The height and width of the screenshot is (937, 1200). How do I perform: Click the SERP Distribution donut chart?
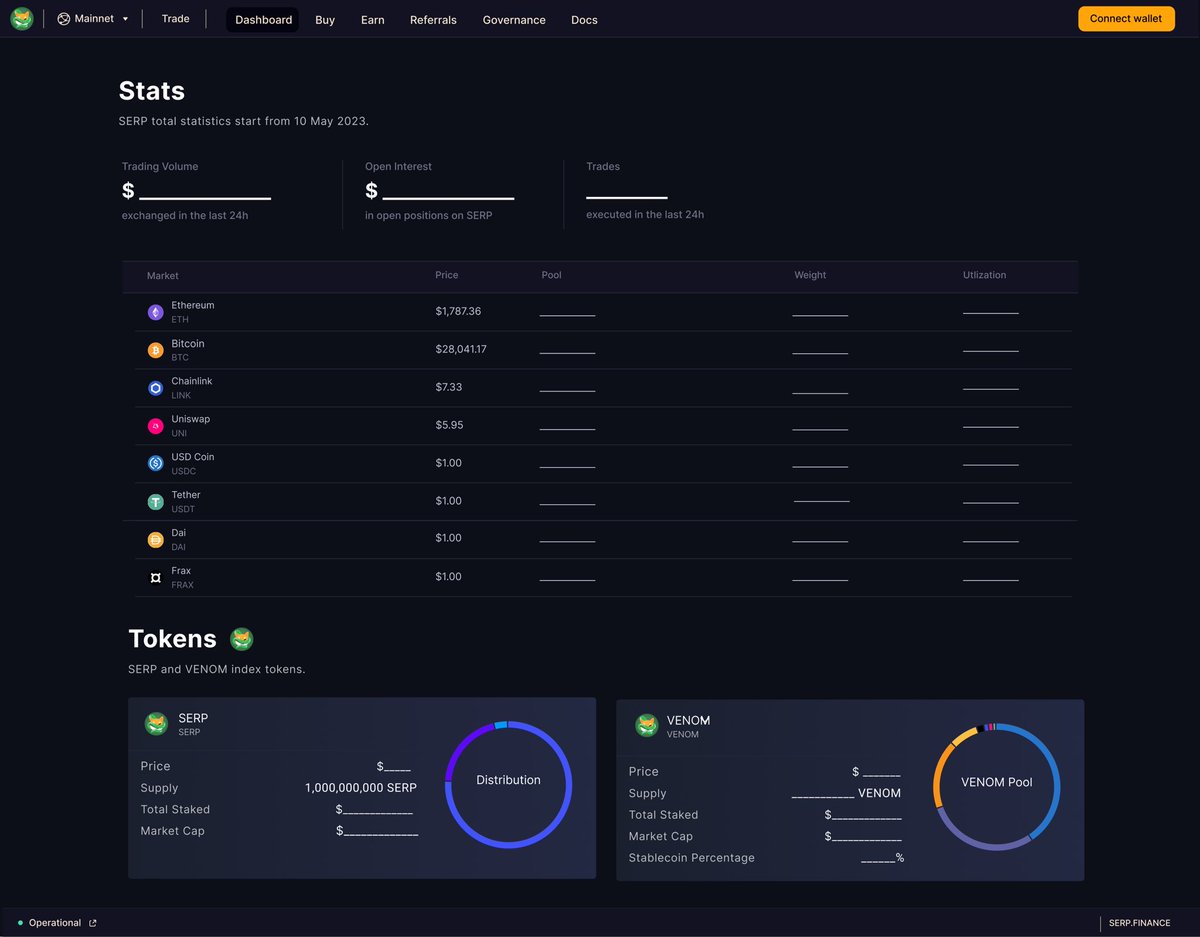tap(508, 784)
